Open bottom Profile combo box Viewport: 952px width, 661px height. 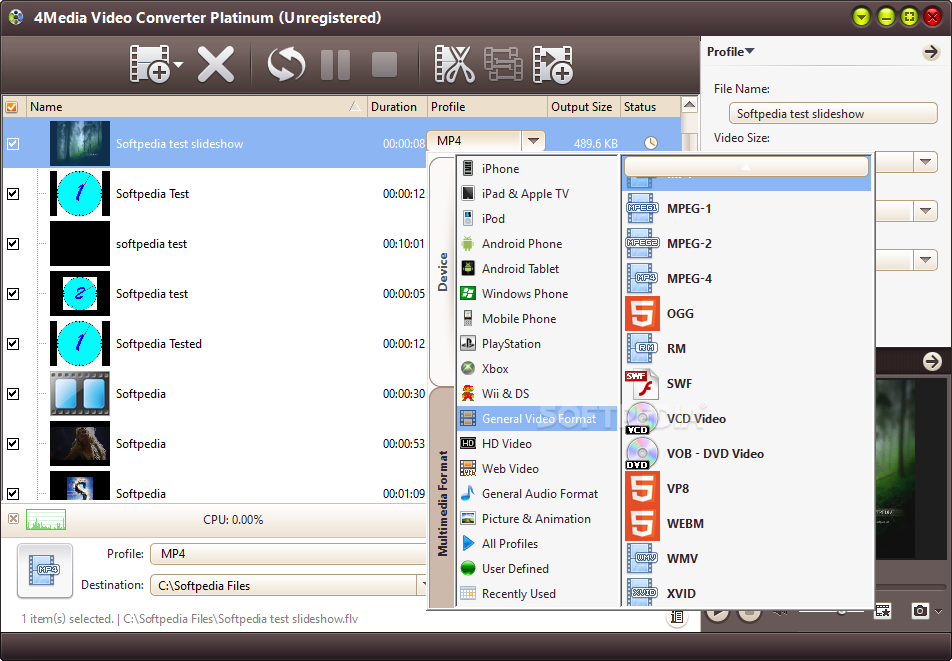(x=288, y=554)
